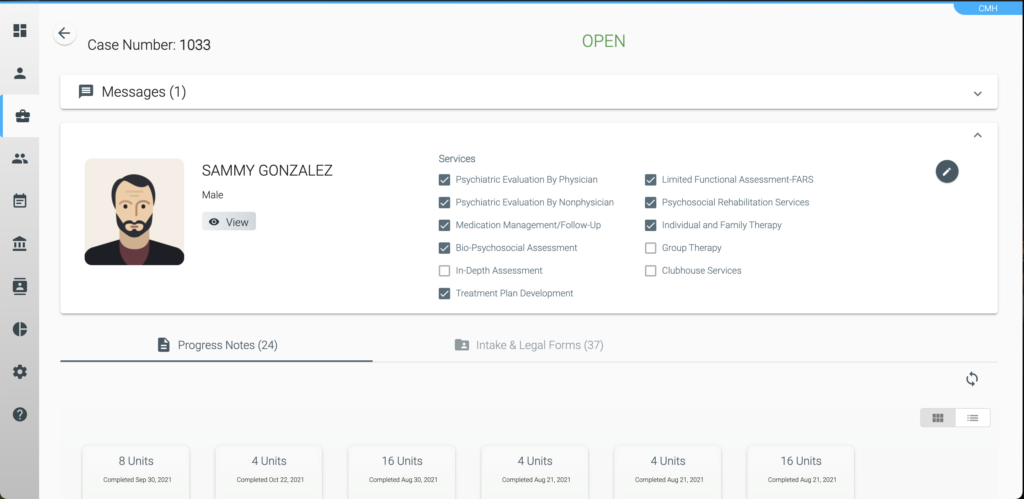Select the Progress Notes (24) tab
Screen dimensions: 1024x499
[x=217, y=345]
